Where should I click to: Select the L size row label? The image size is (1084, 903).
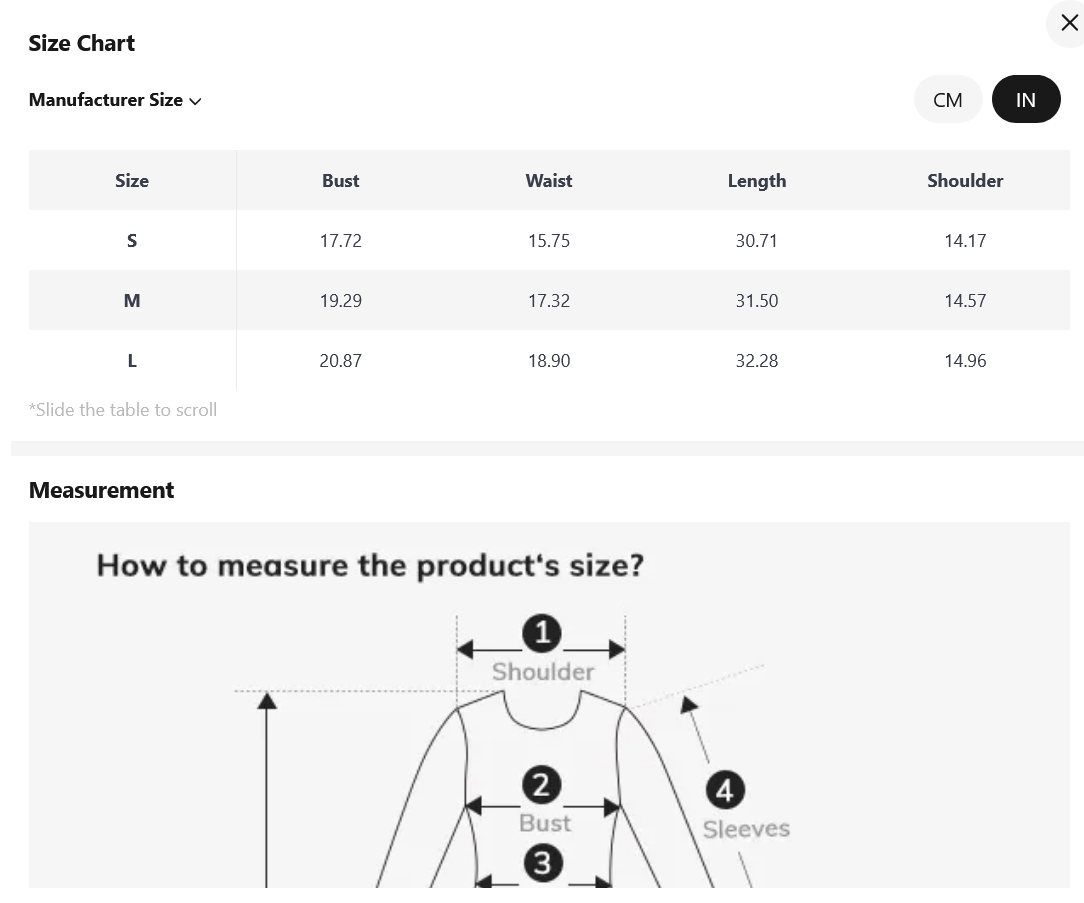coord(132,361)
